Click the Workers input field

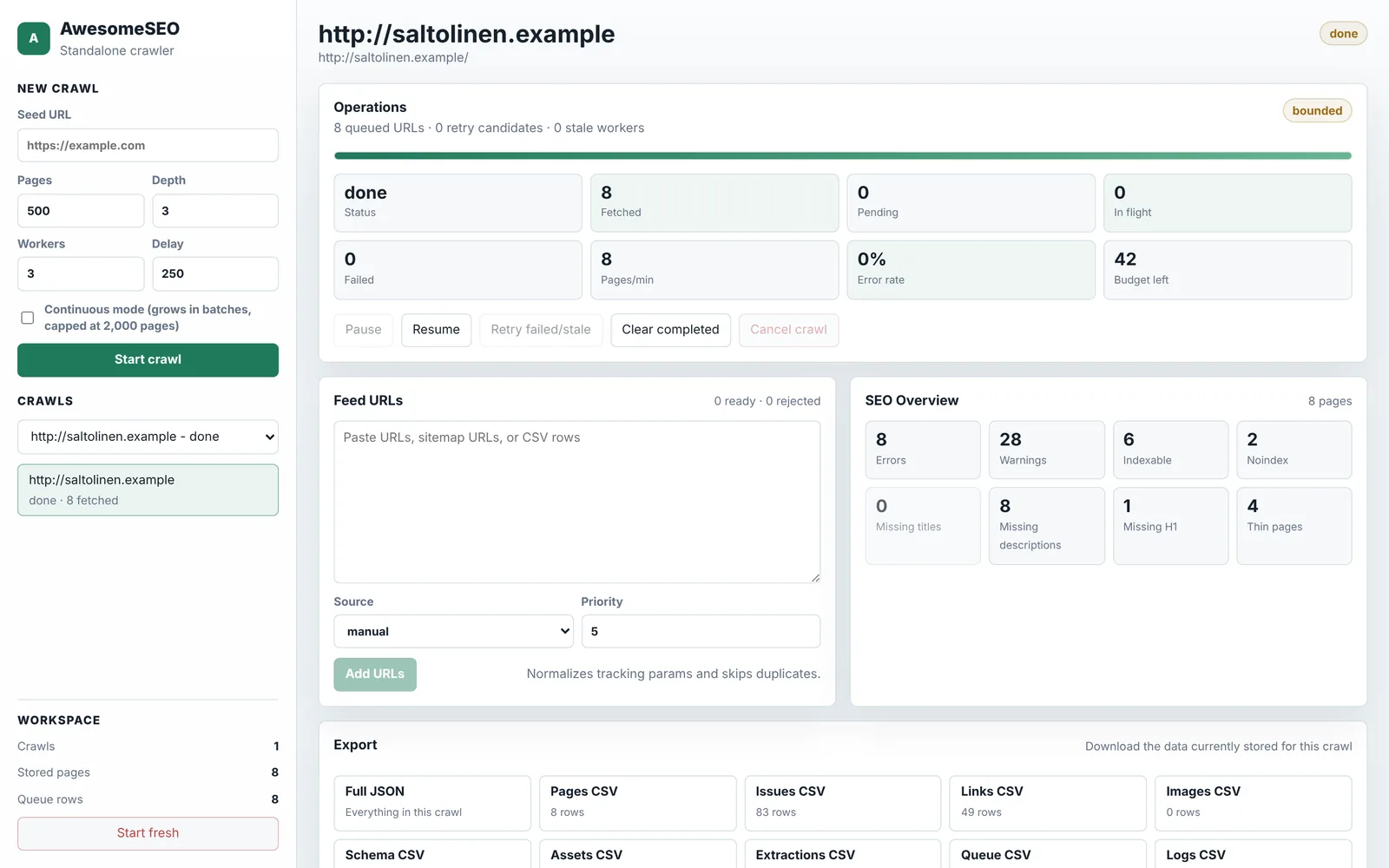tap(81, 273)
